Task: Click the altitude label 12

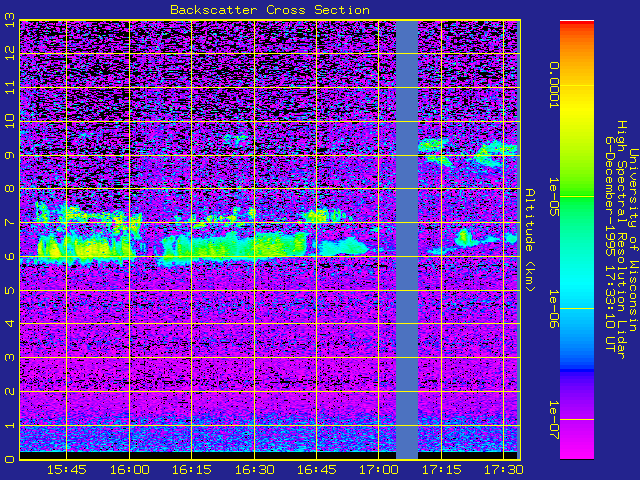Action: point(10,53)
